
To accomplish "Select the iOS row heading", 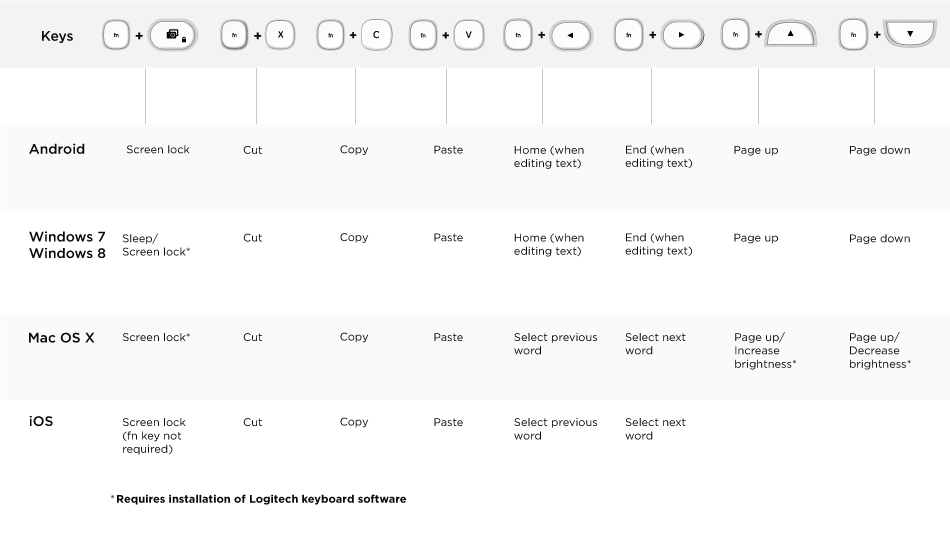I will pyautogui.click(x=41, y=421).
